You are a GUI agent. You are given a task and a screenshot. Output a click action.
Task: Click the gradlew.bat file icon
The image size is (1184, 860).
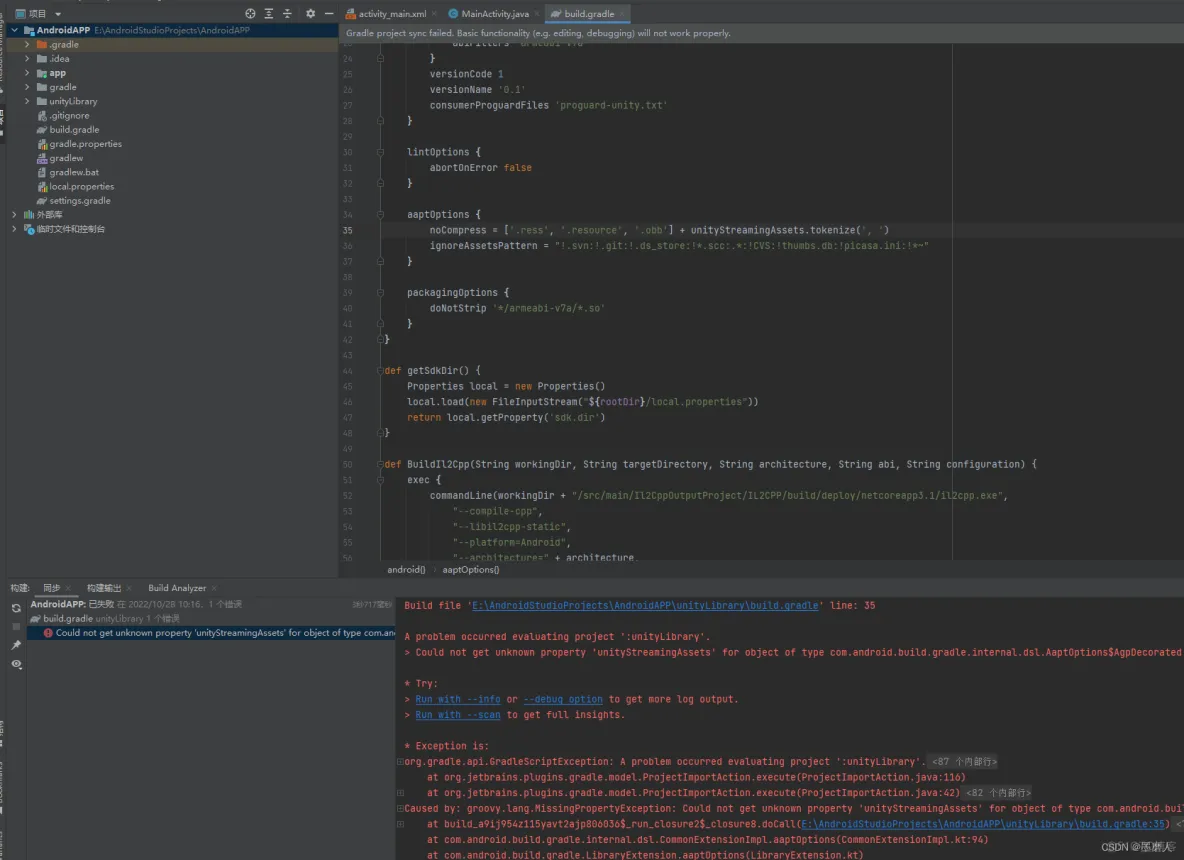coord(42,172)
